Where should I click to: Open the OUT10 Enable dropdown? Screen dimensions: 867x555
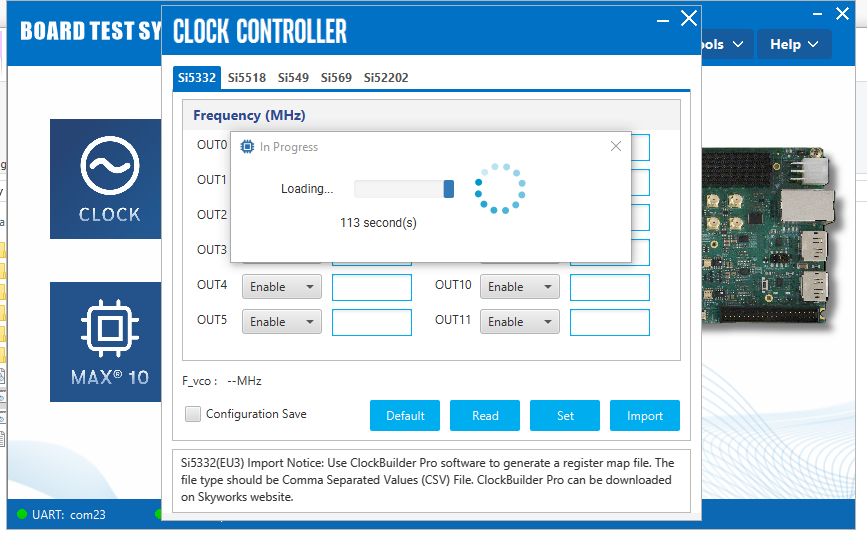[520, 287]
